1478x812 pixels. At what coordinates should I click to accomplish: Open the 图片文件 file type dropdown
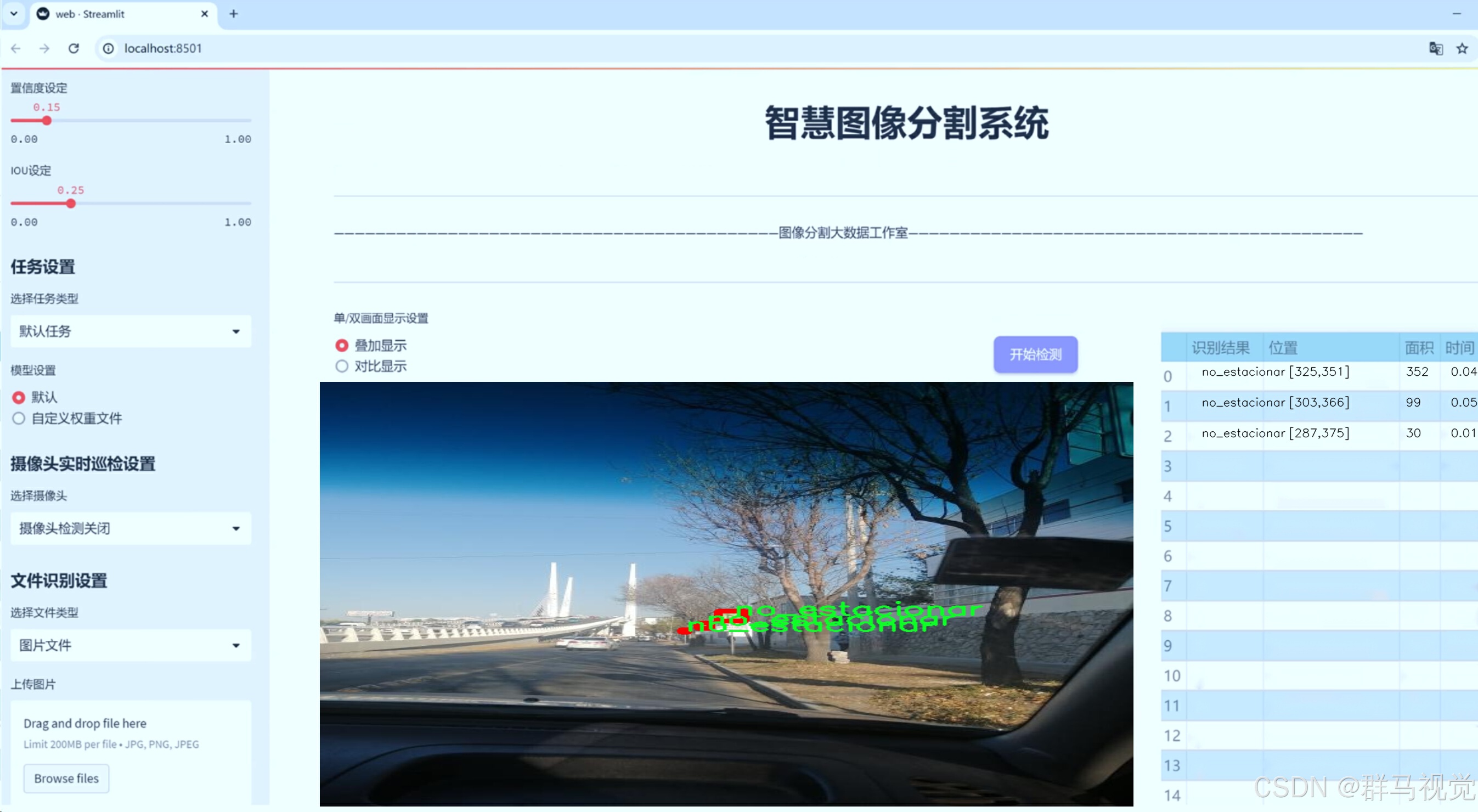tap(131, 645)
